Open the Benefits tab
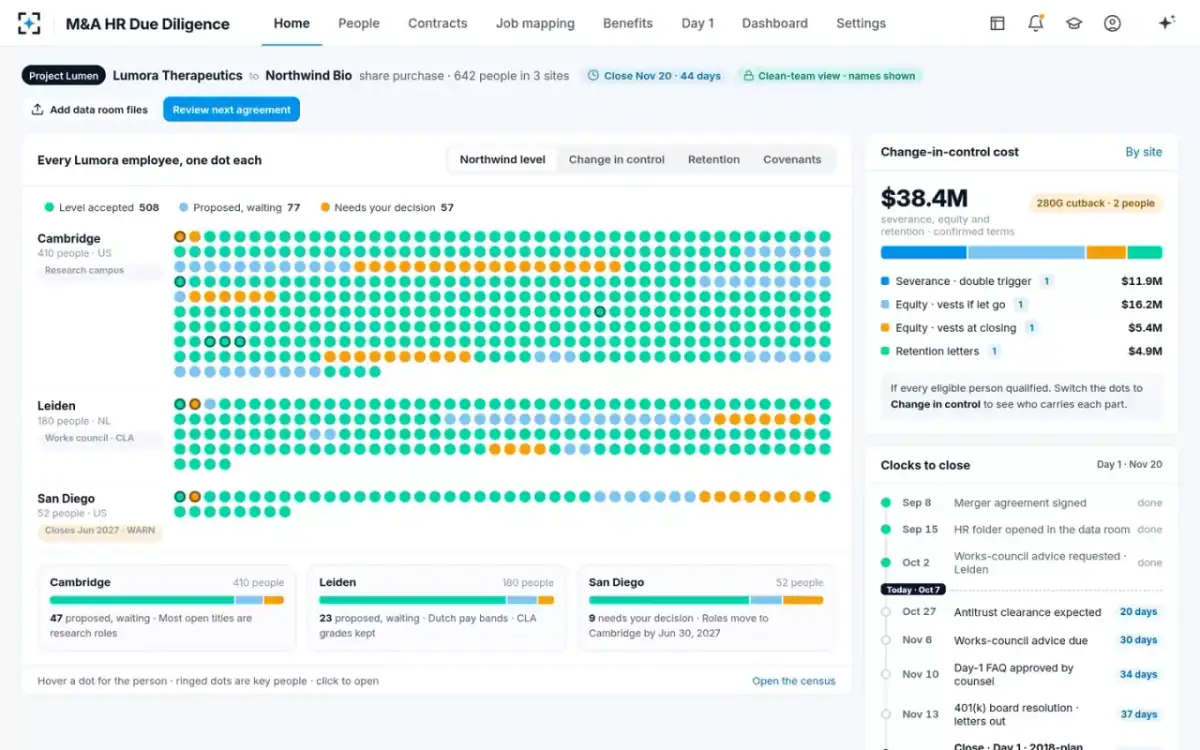This screenshot has height=750, width=1200. pos(628,23)
